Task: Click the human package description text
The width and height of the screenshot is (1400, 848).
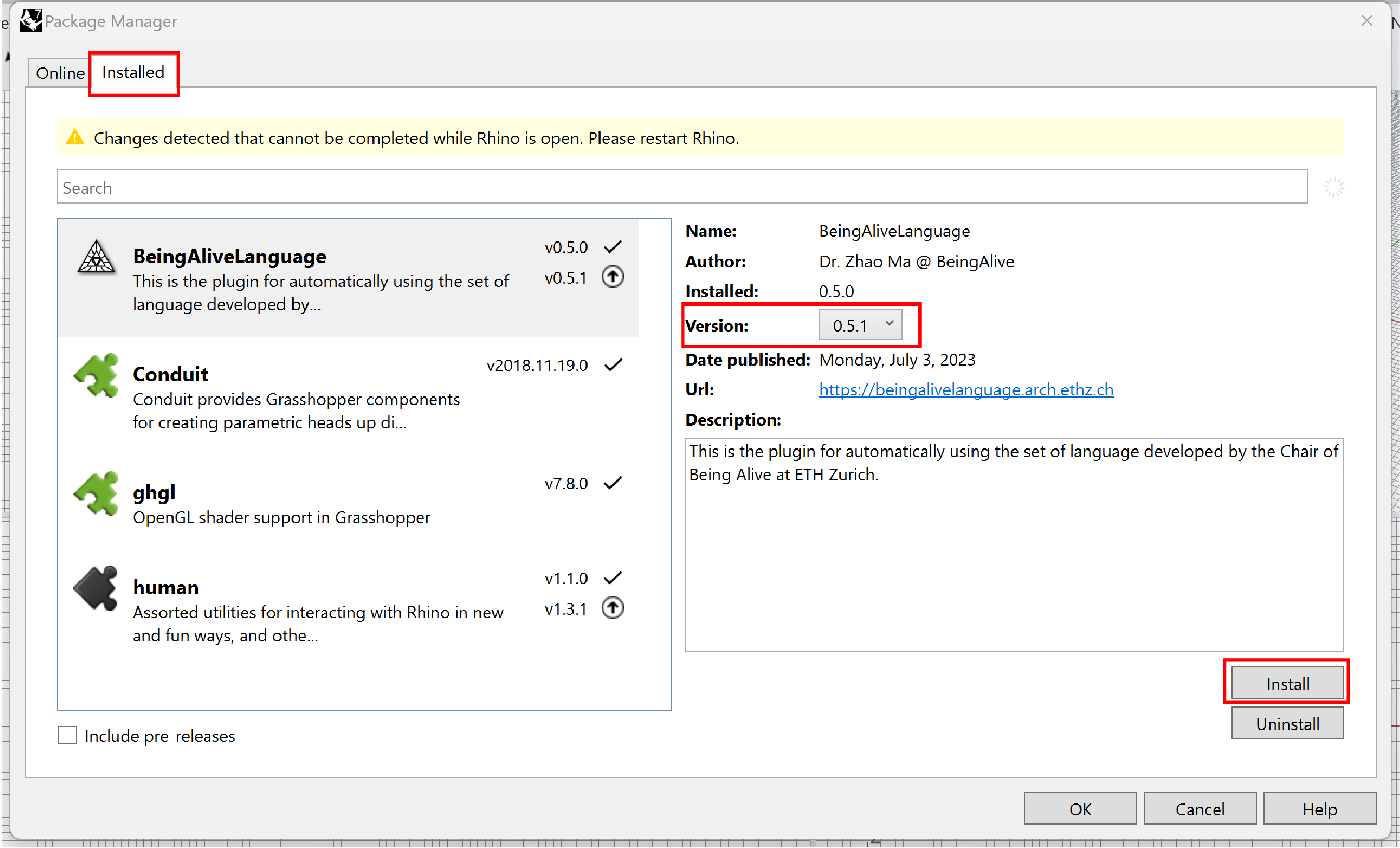Action: [x=318, y=624]
